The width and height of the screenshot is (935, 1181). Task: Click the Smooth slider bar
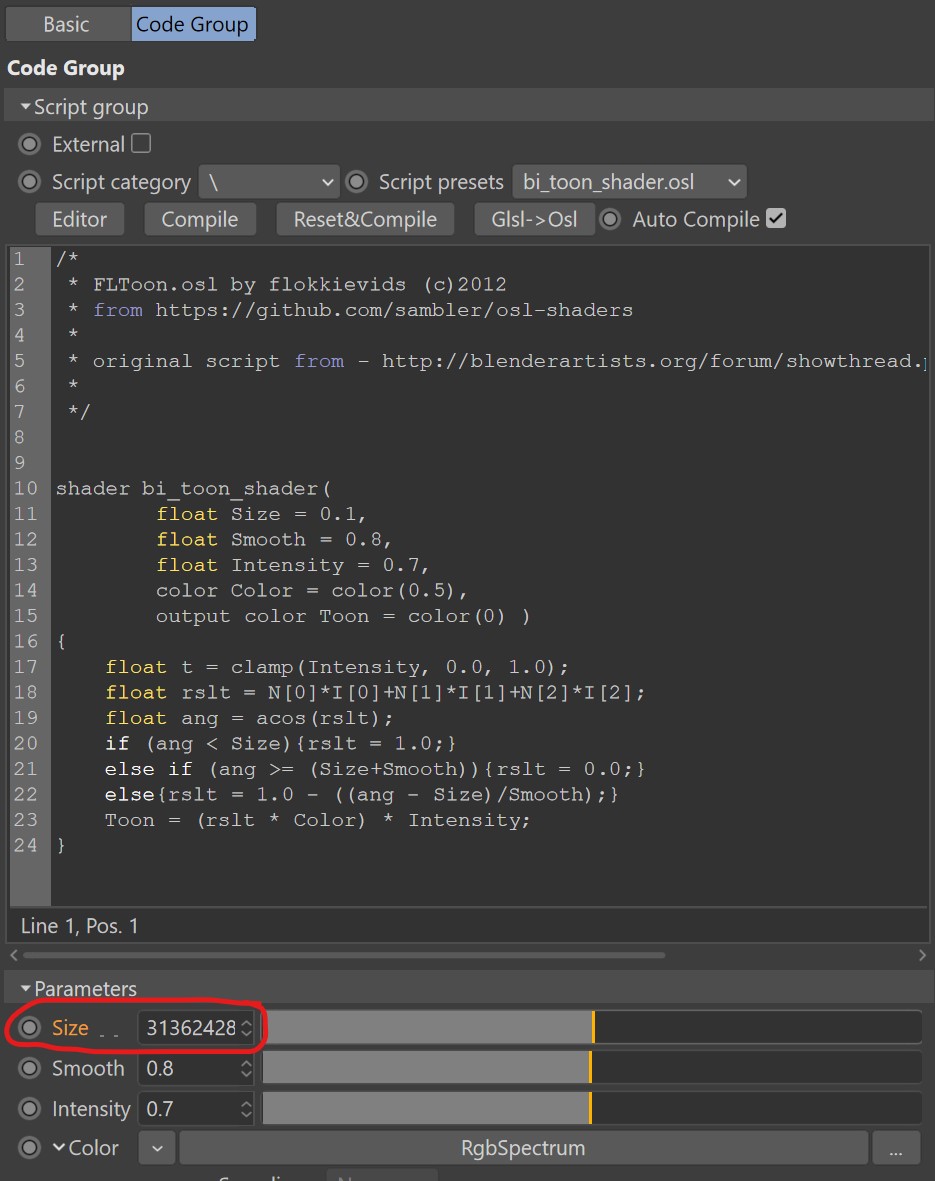[592, 1068]
